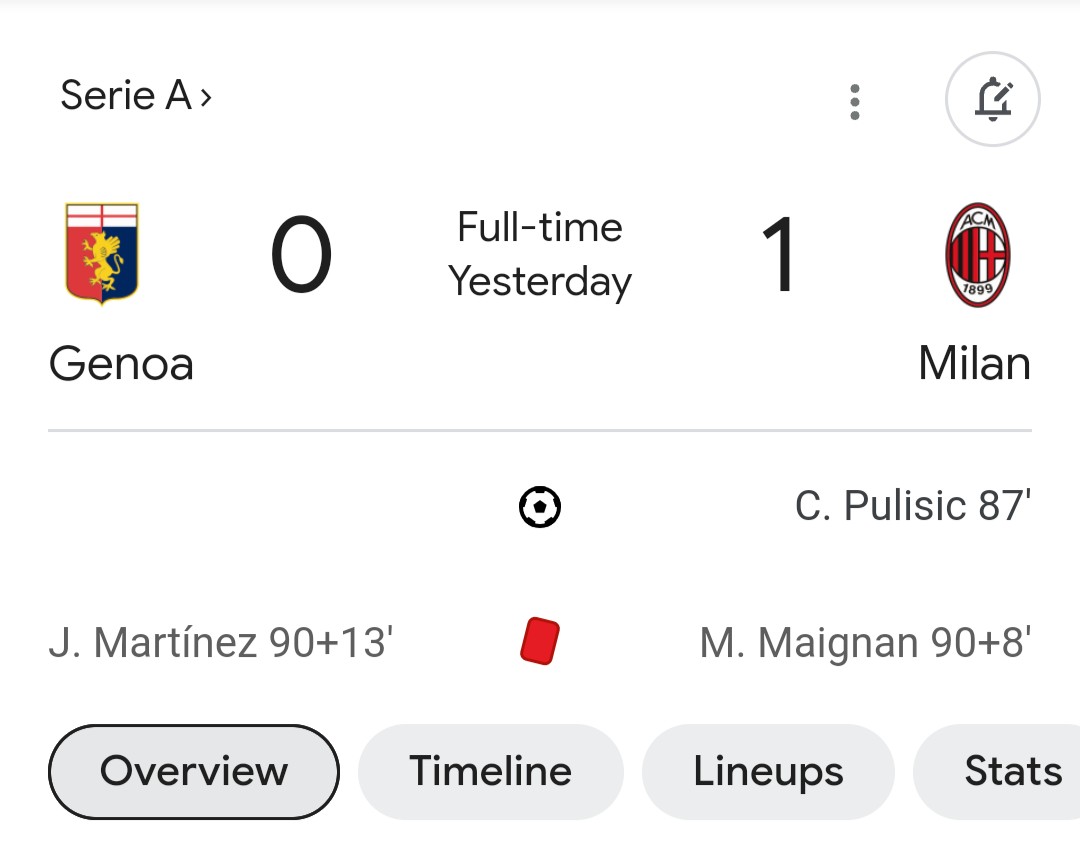
Task: Select J. Martínez 90+13' red card entry
Action: coord(221,642)
